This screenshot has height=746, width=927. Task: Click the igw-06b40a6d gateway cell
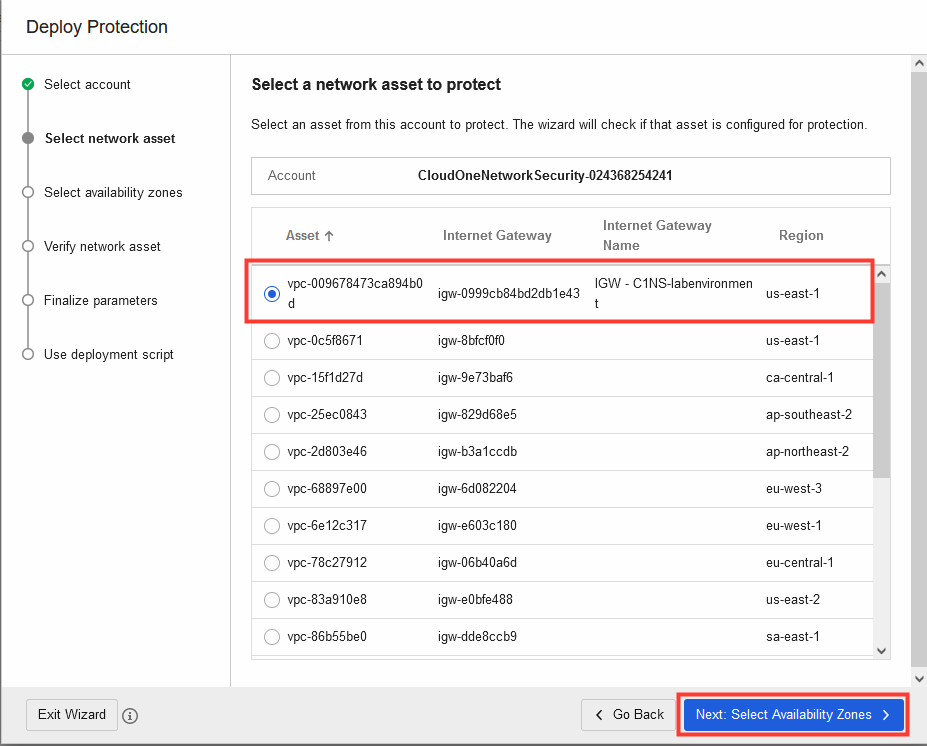[477, 563]
